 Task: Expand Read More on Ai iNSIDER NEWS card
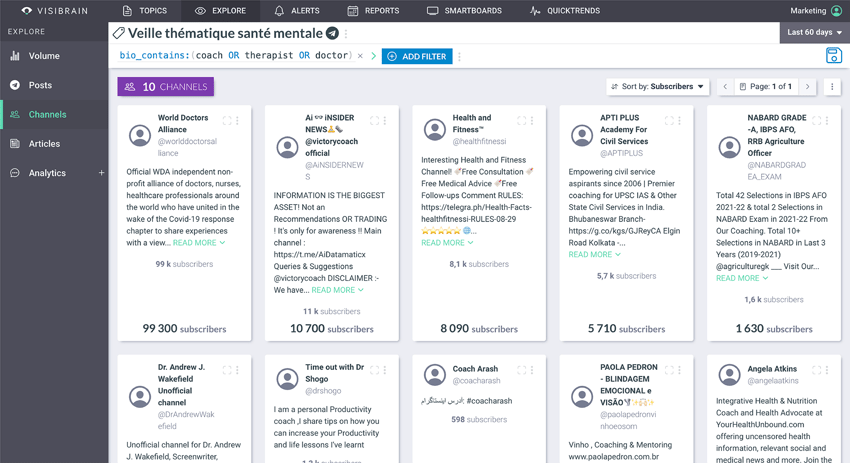pos(337,290)
